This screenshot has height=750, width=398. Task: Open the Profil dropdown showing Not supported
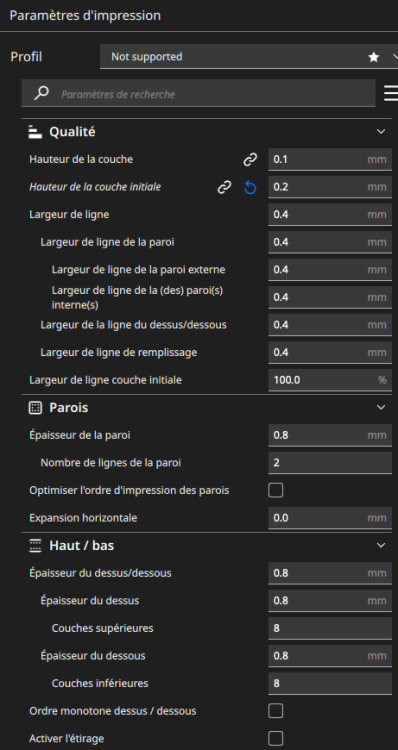[249, 57]
